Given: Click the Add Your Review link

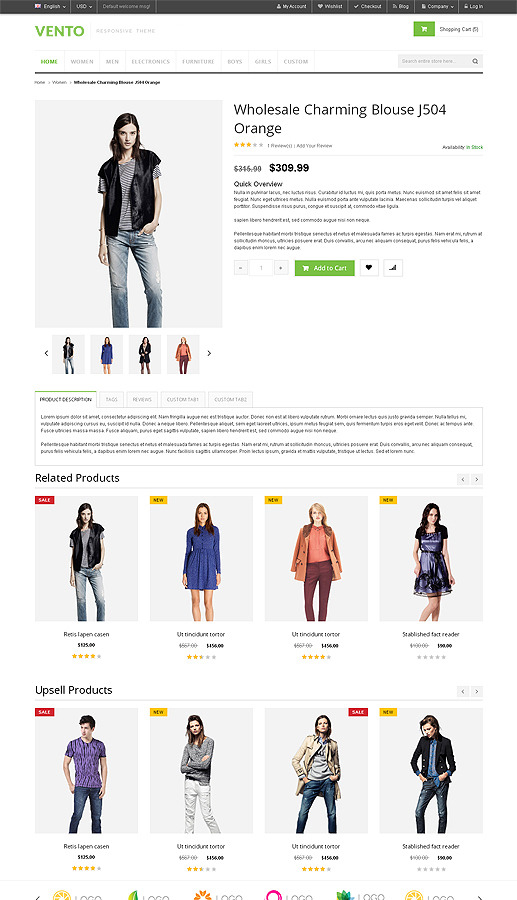Looking at the screenshot, I should click(314, 146).
